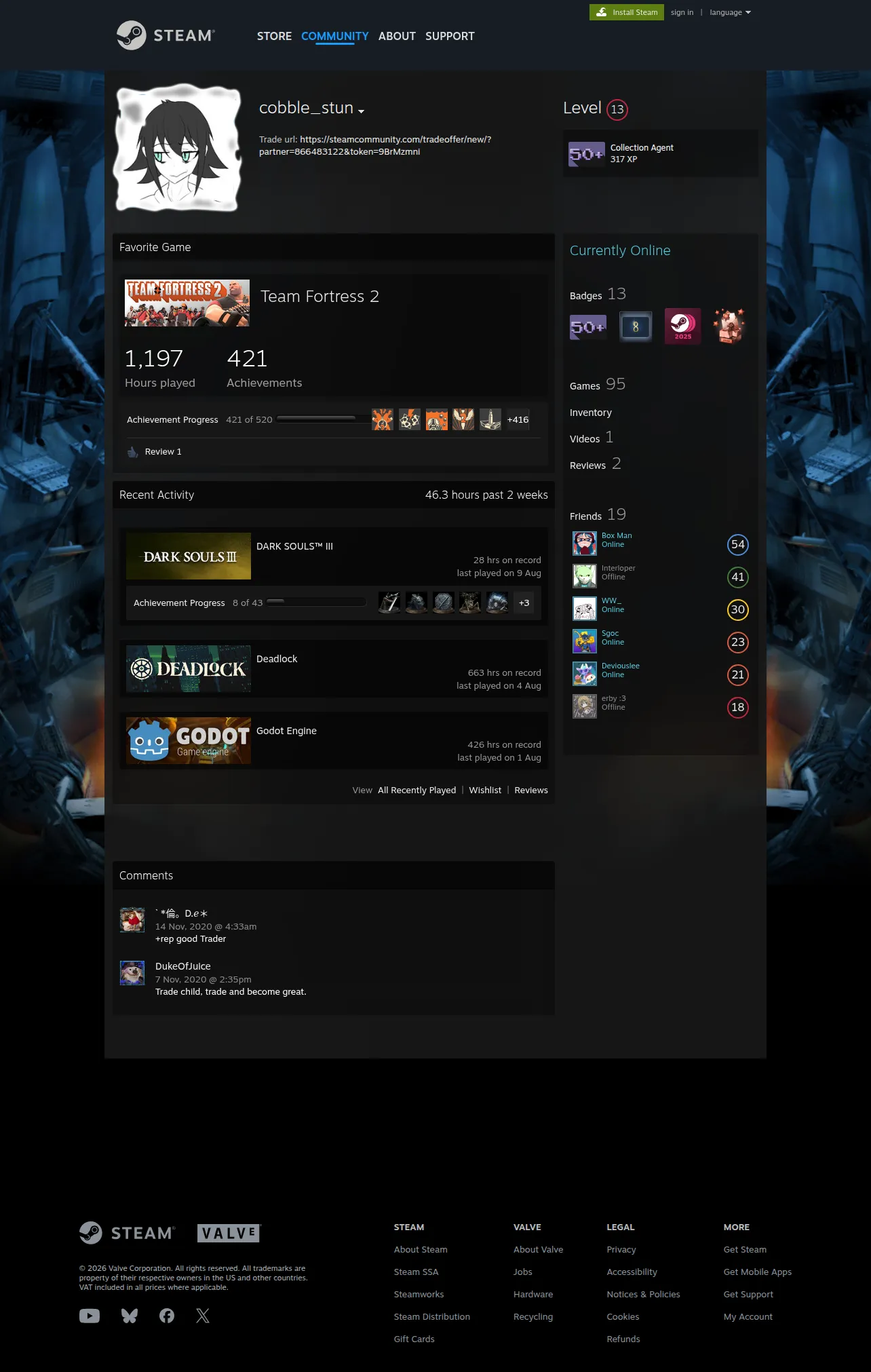
Task: Open WW_'s friend avatar
Action: pos(585,609)
